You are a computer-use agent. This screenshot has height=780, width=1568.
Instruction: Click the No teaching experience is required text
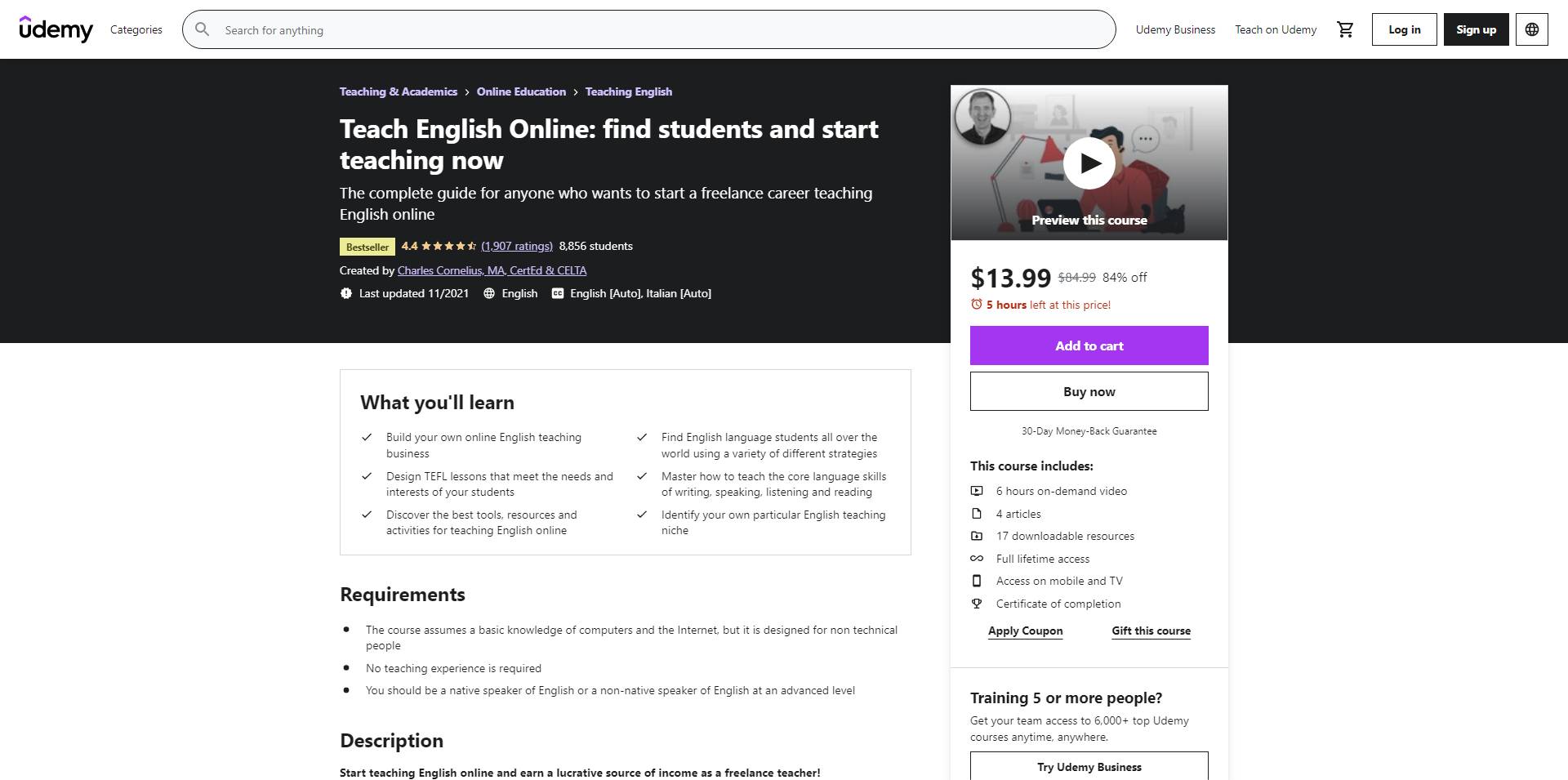[453, 668]
